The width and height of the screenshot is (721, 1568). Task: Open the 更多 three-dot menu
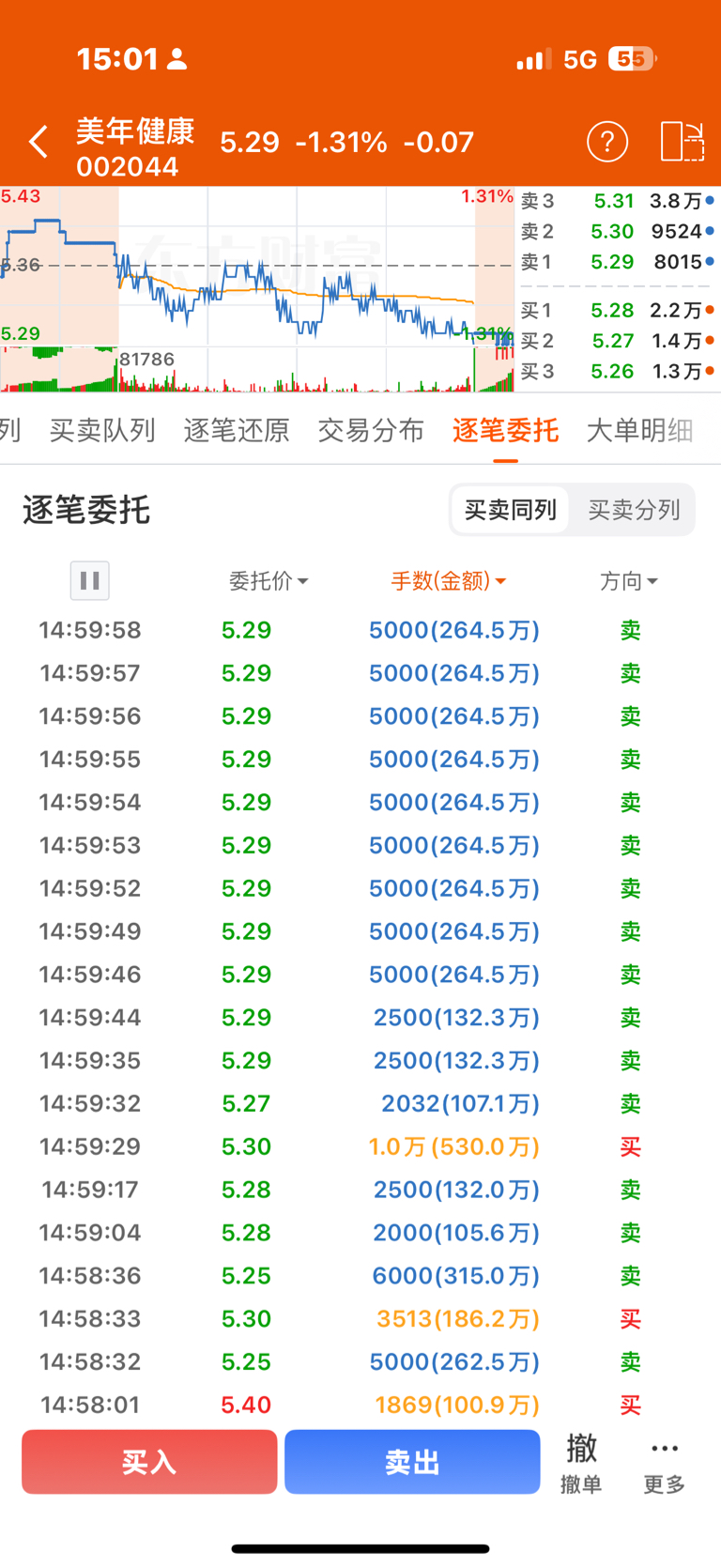pyautogui.click(x=664, y=1463)
